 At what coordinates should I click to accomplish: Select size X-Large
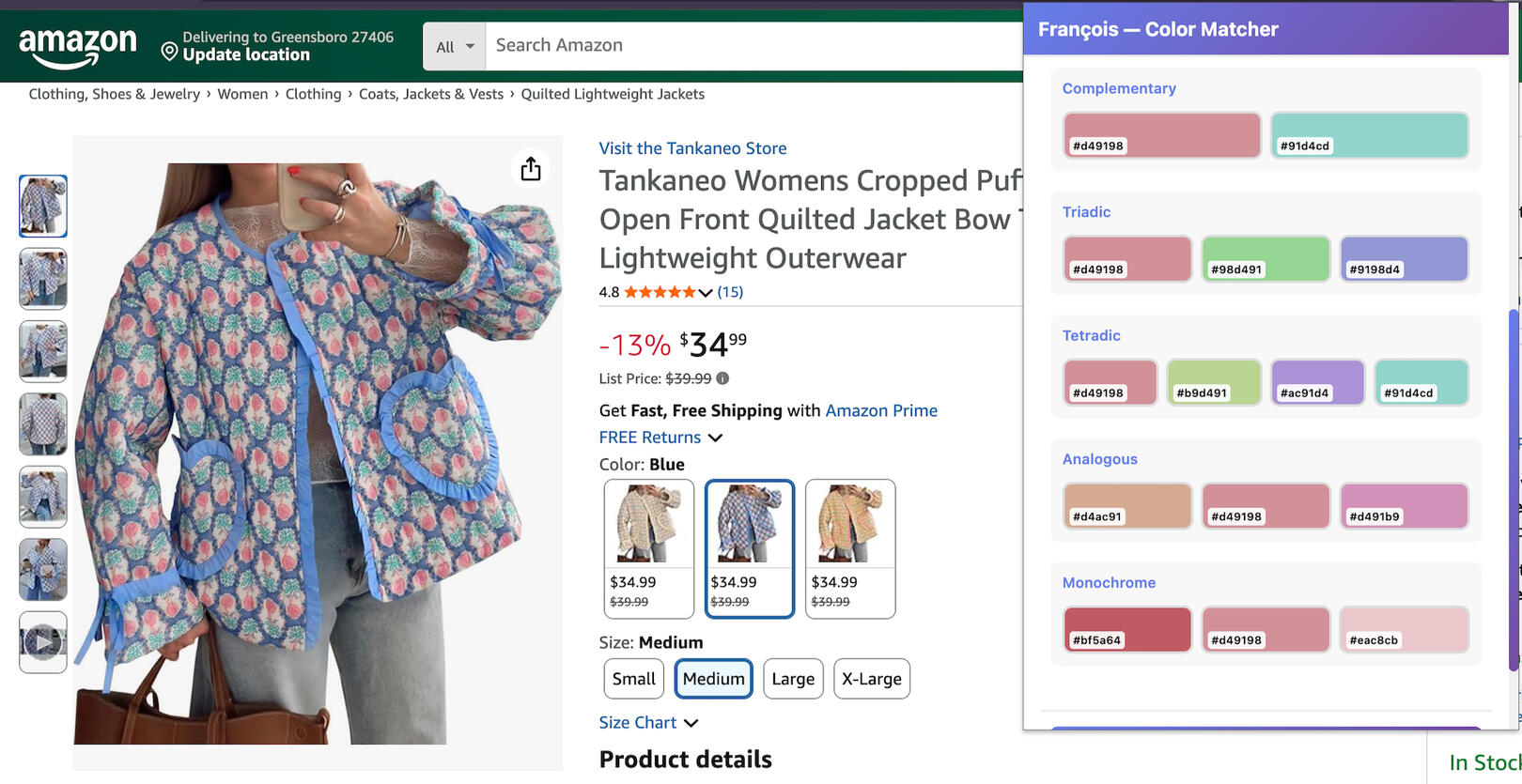coord(871,679)
